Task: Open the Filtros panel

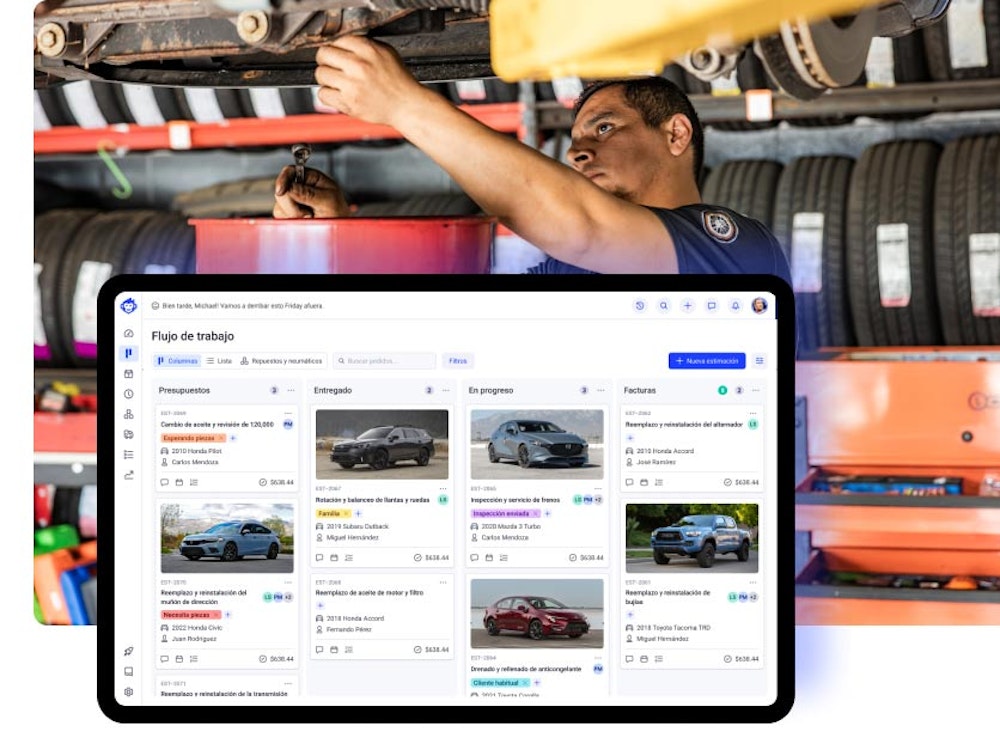Action: pyautogui.click(x=457, y=360)
